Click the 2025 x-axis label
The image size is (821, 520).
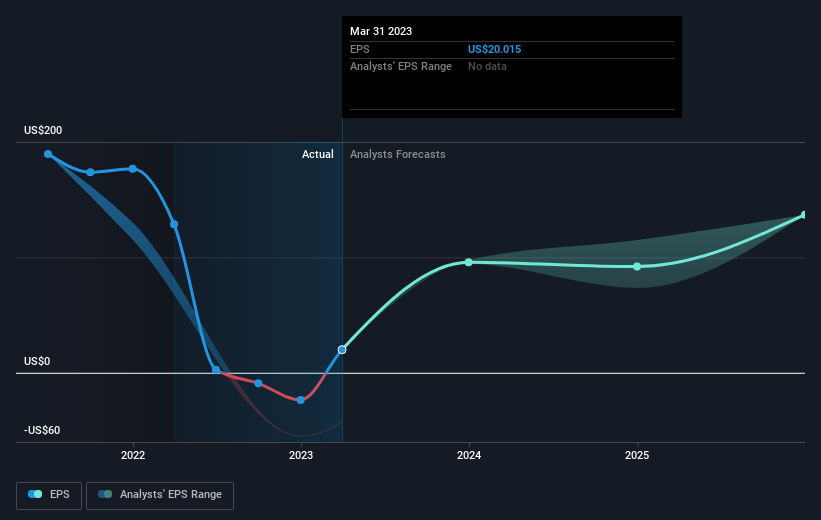[x=637, y=455]
